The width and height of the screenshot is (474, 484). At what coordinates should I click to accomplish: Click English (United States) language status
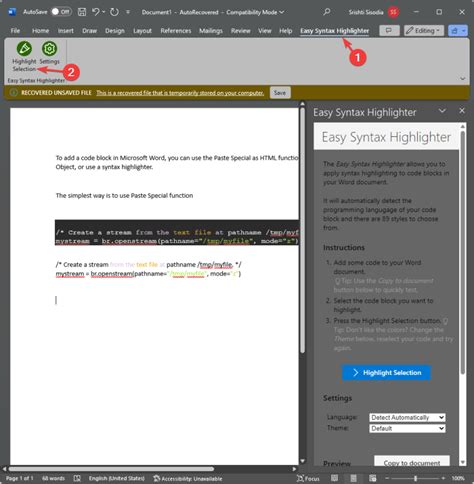(117, 478)
